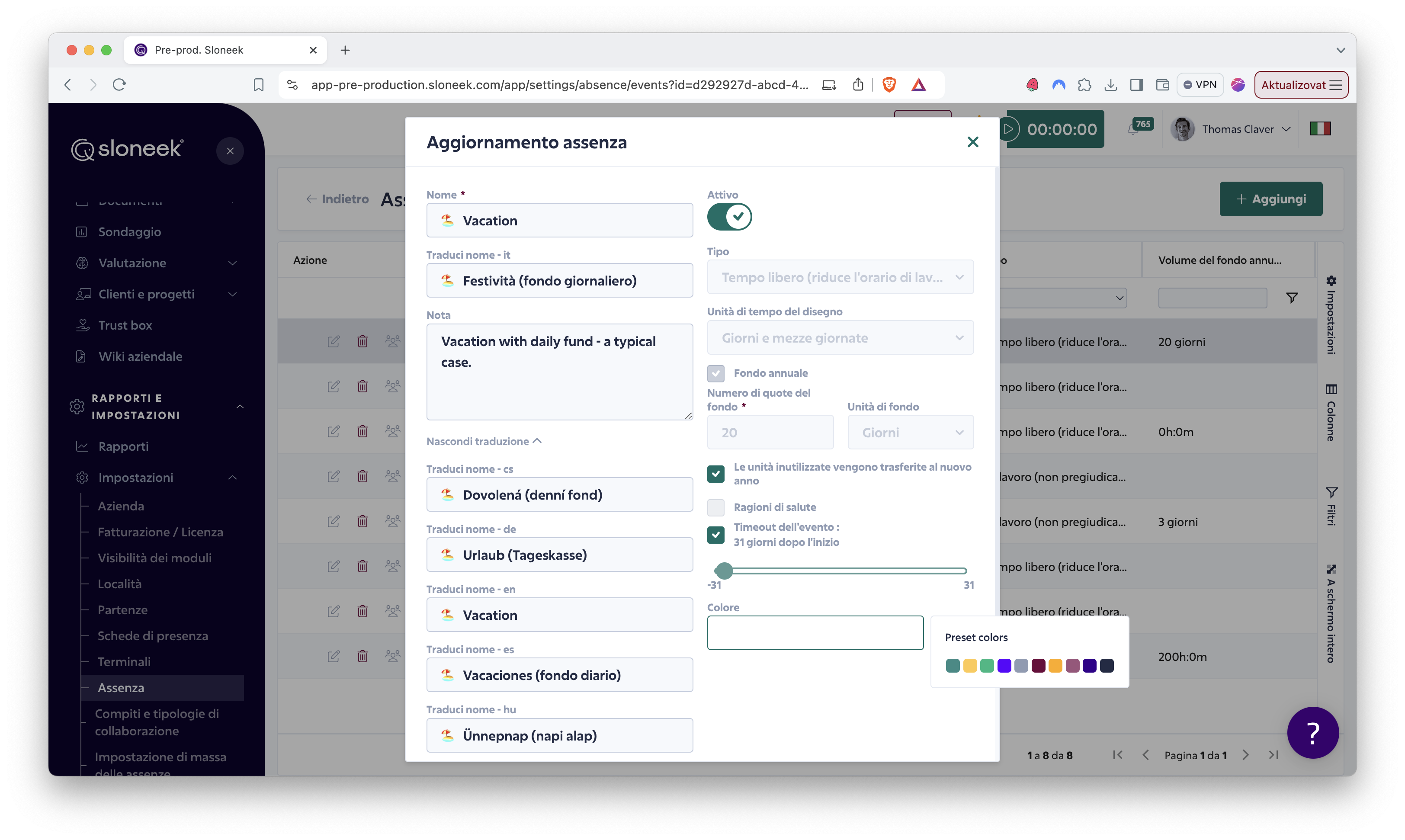
Task: Expand Clienti e progetti sidebar section
Action: [232, 294]
